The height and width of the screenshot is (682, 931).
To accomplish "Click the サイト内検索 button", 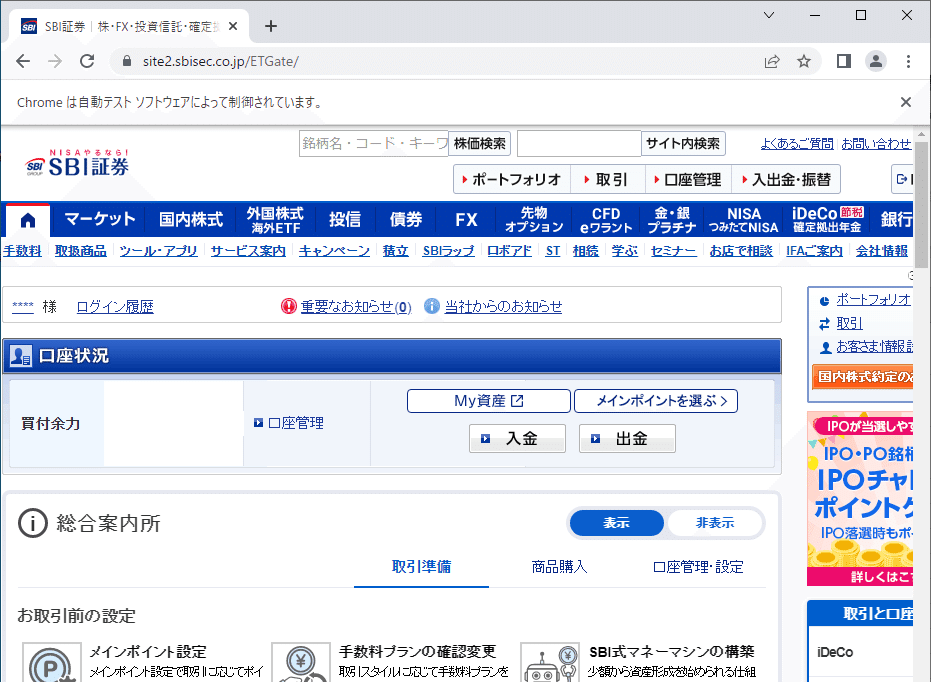I will click(683, 143).
